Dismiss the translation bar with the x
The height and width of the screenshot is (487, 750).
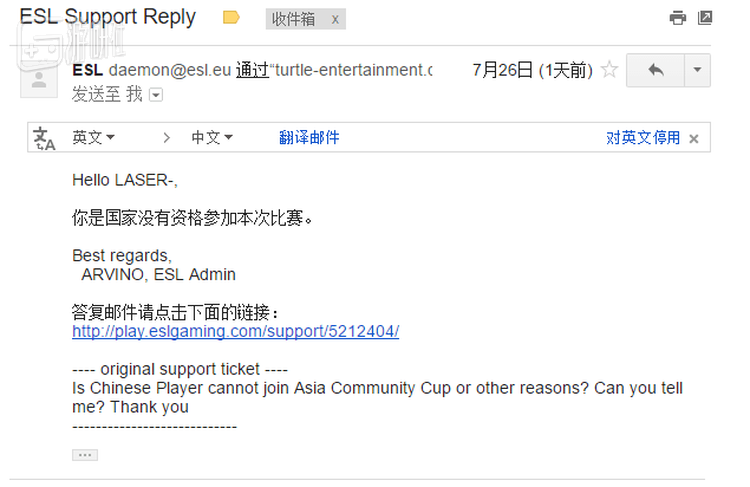pos(694,139)
